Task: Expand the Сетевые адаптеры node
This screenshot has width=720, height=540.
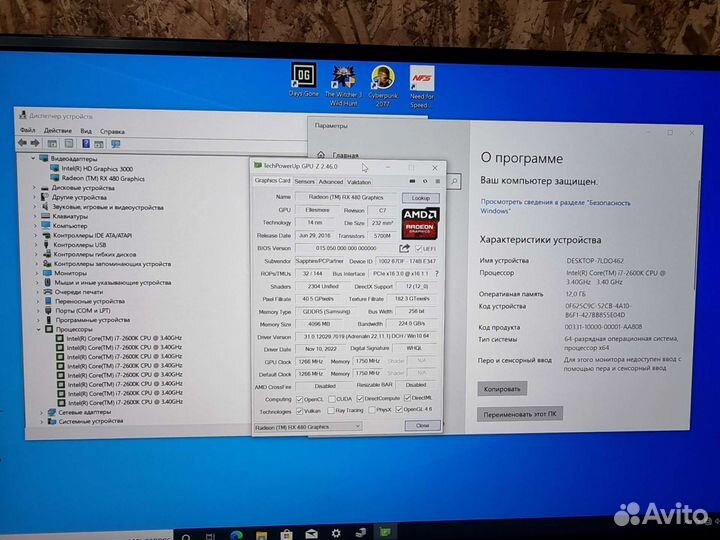Action: point(41,412)
